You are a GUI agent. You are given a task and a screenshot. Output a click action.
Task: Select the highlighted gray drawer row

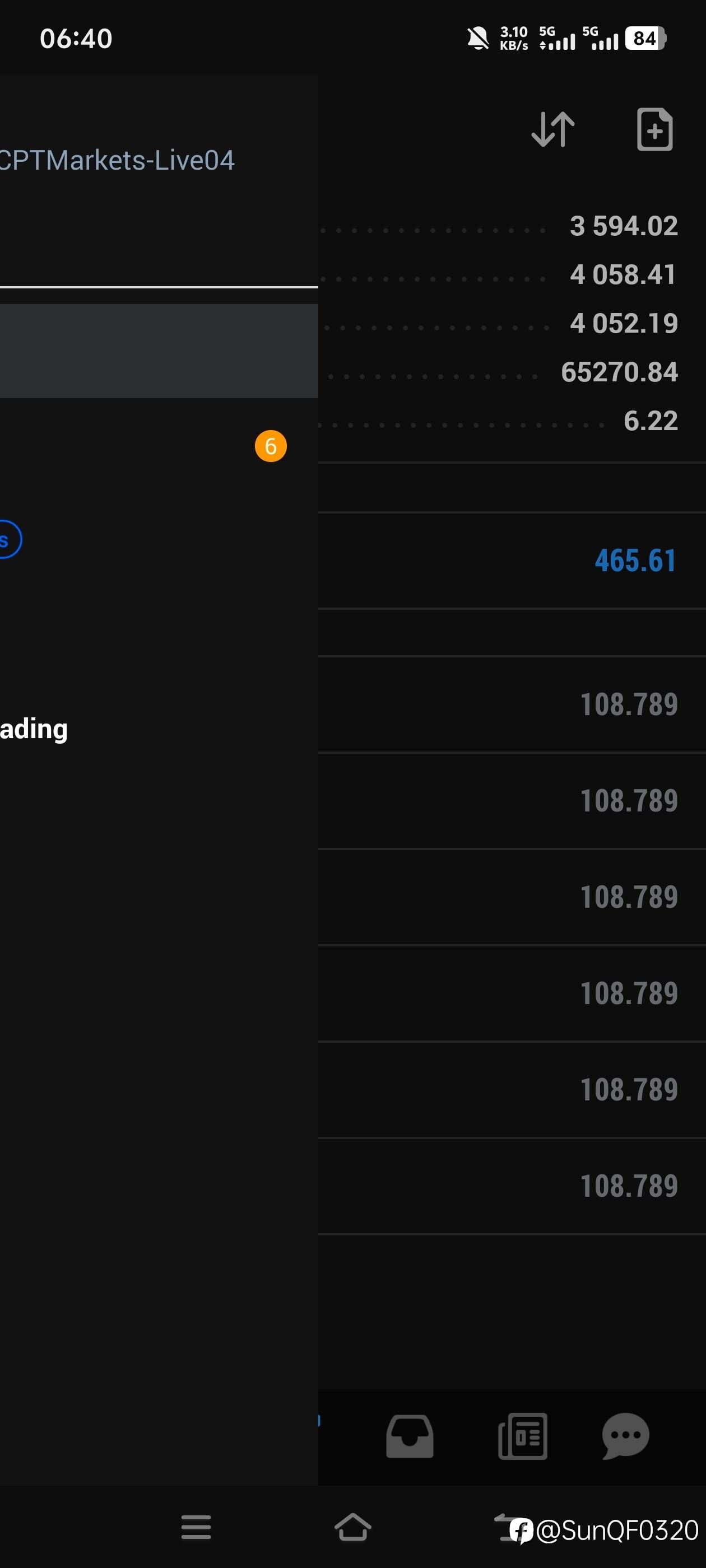(159, 351)
